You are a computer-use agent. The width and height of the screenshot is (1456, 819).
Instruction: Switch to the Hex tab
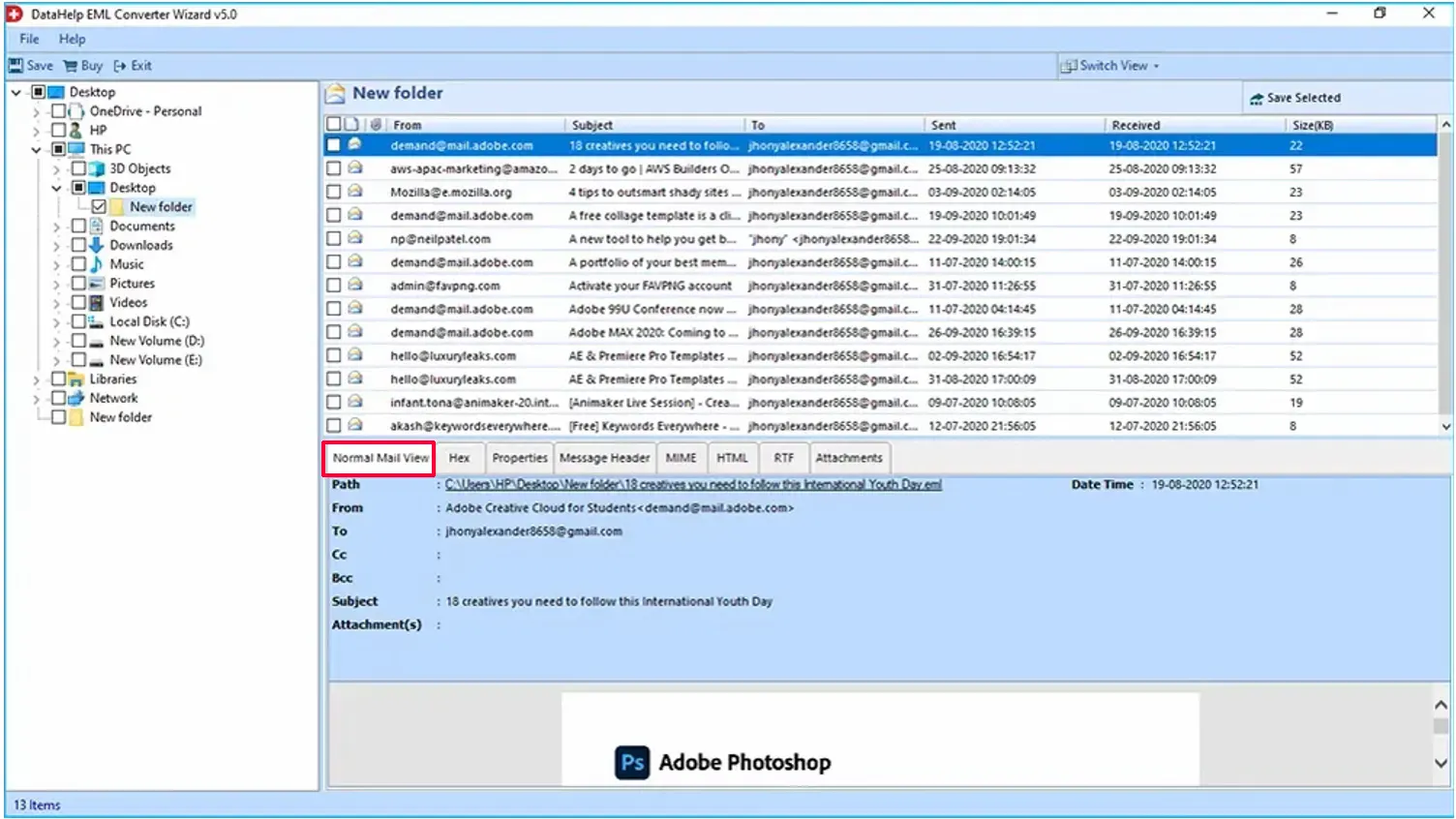(x=459, y=458)
